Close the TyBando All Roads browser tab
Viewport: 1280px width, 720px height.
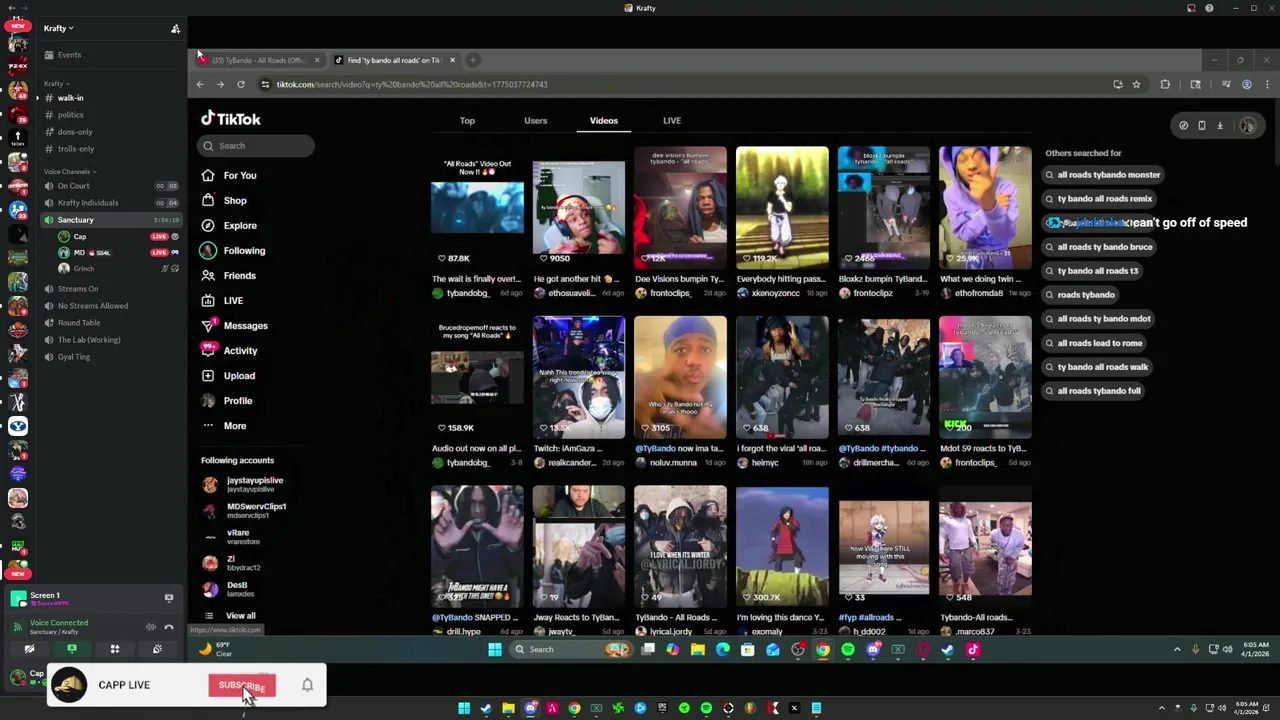click(x=317, y=60)
